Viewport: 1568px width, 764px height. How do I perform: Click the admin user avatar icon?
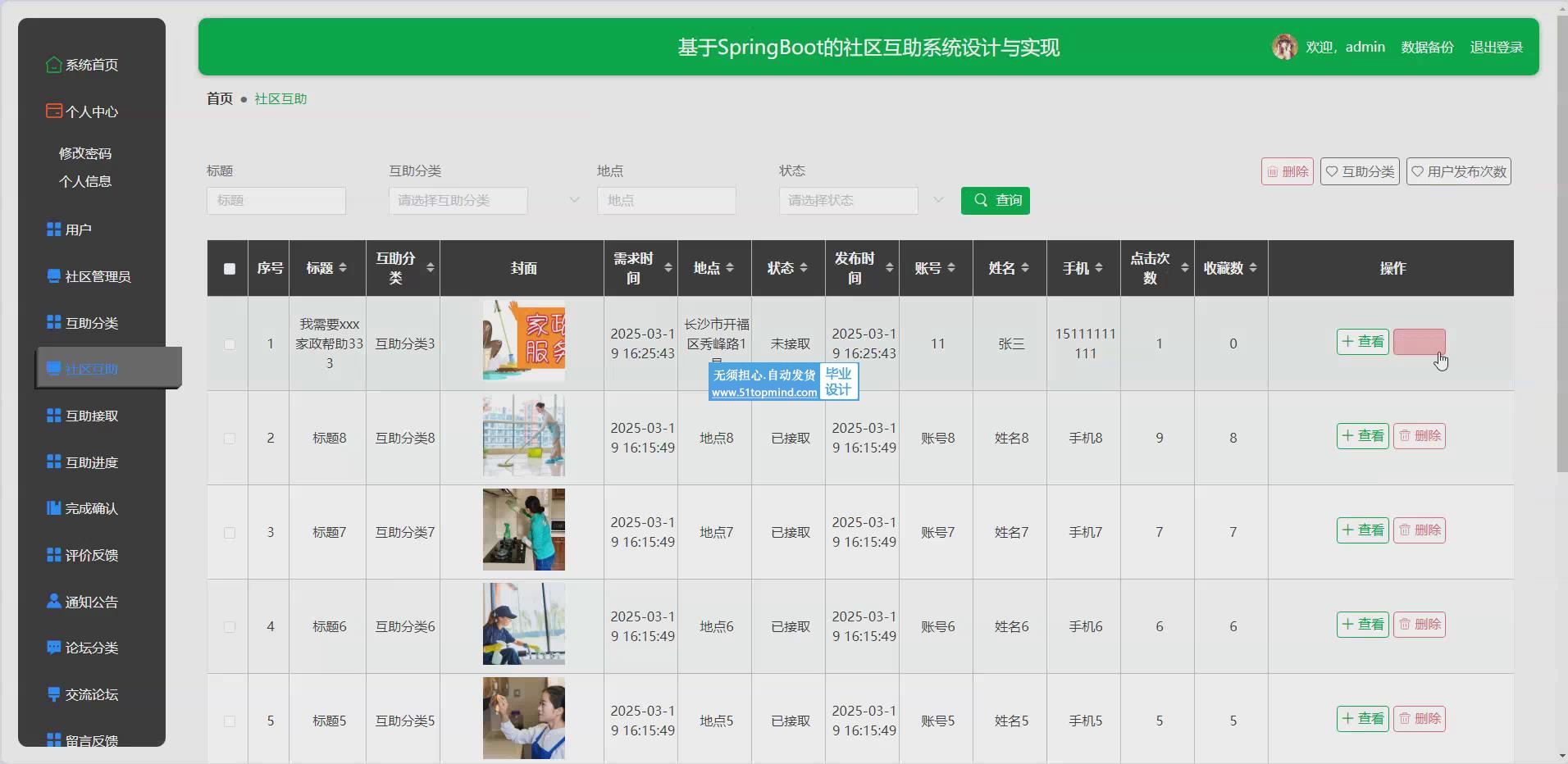click(x=1284, y=47)
